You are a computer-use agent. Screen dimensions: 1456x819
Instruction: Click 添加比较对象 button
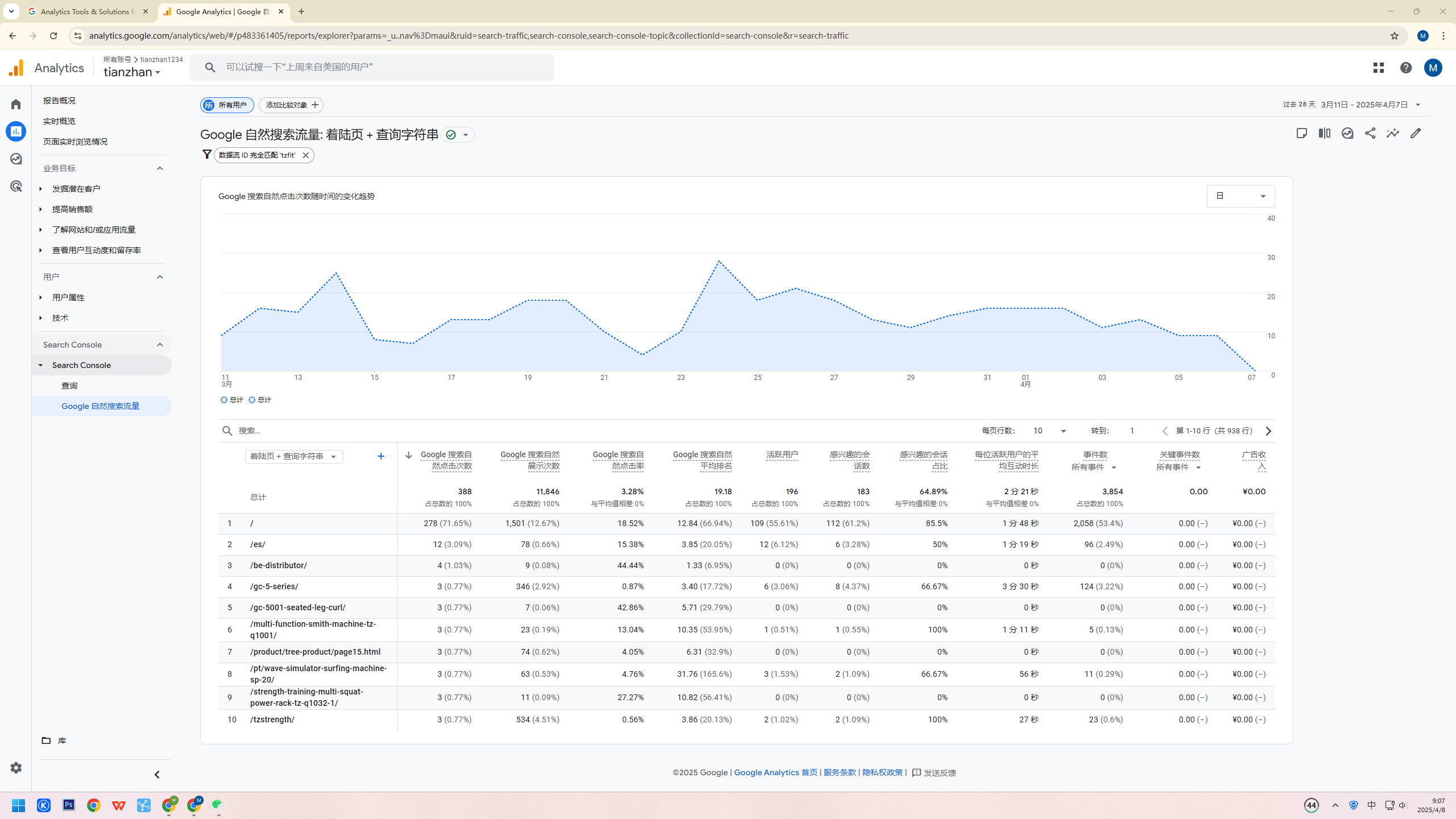tap(291, 105)
